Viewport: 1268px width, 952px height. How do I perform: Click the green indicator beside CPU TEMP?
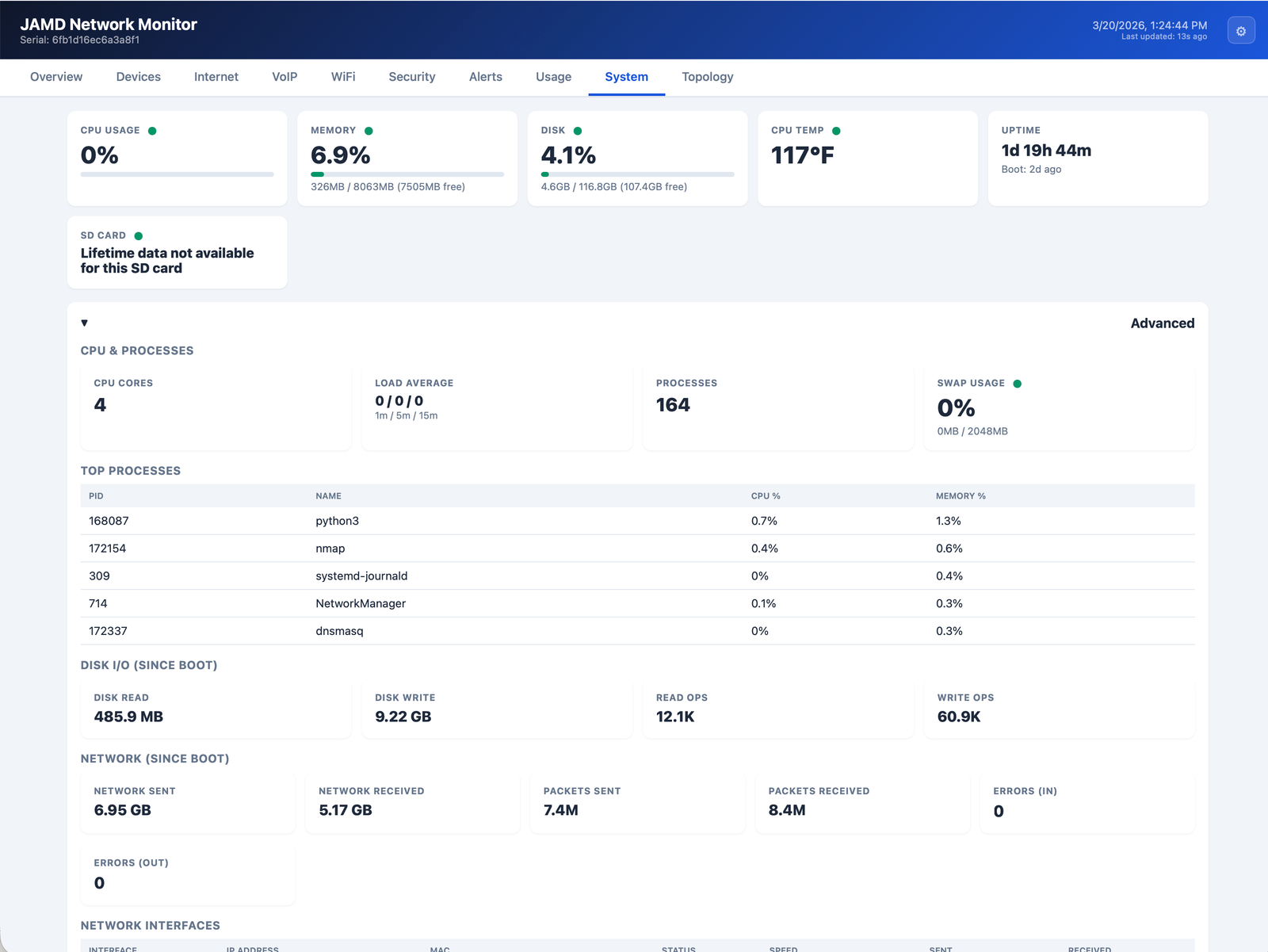coord(836,129)
